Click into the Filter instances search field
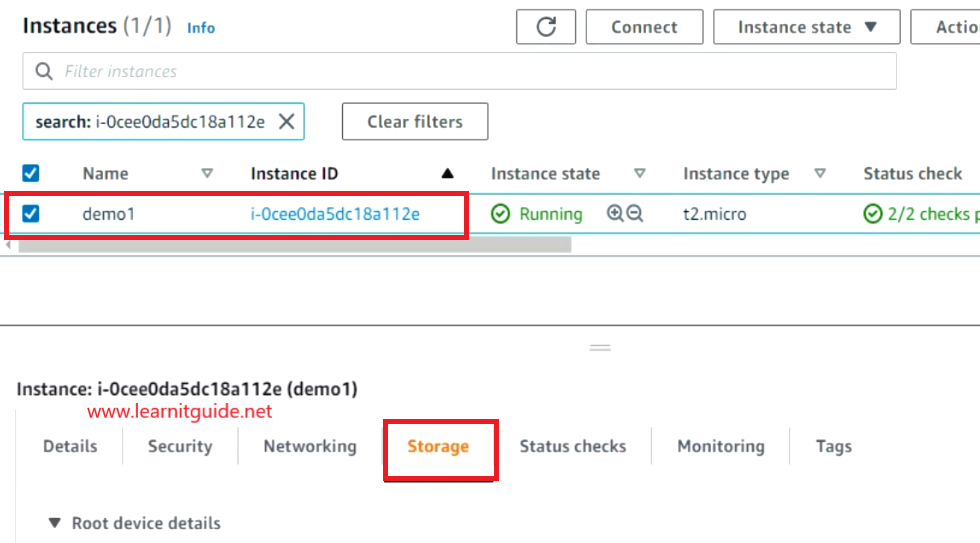This screenshot has width=980, height=543. pyautogui.click(x=459, y=71)
